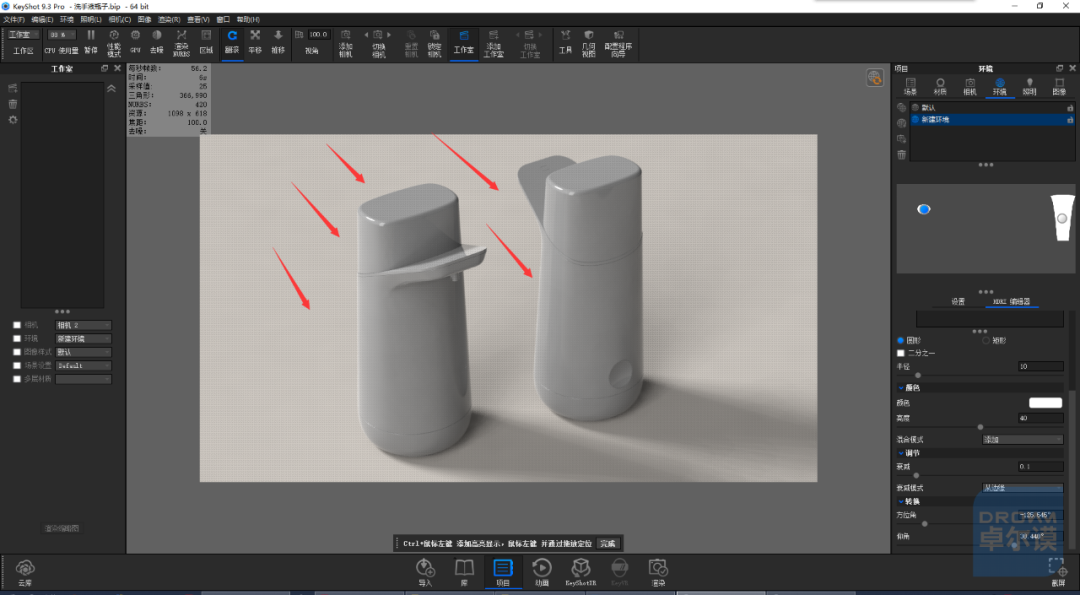Viewport: 1080px width, 595px height.
Task: Click the white 颜色 color swatch
Action: (1045, 403)
